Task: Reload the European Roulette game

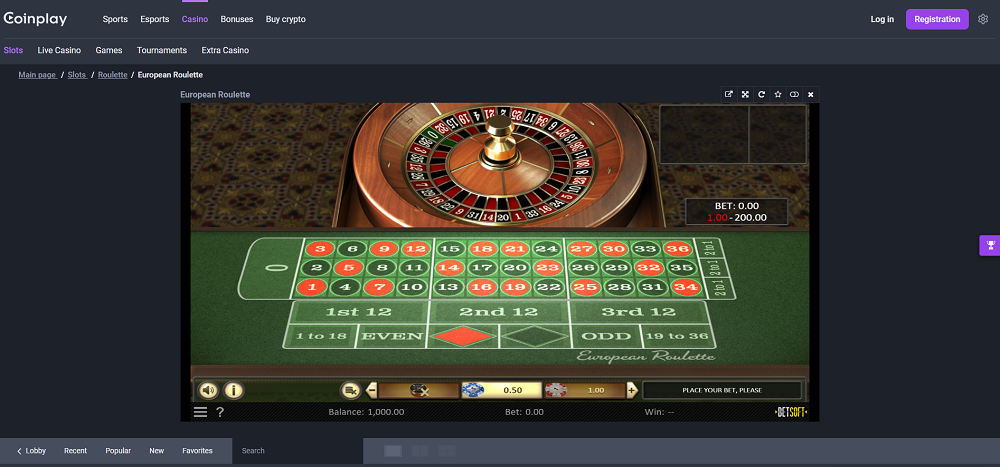Action: pyautogui.click(x=761, y=94)
